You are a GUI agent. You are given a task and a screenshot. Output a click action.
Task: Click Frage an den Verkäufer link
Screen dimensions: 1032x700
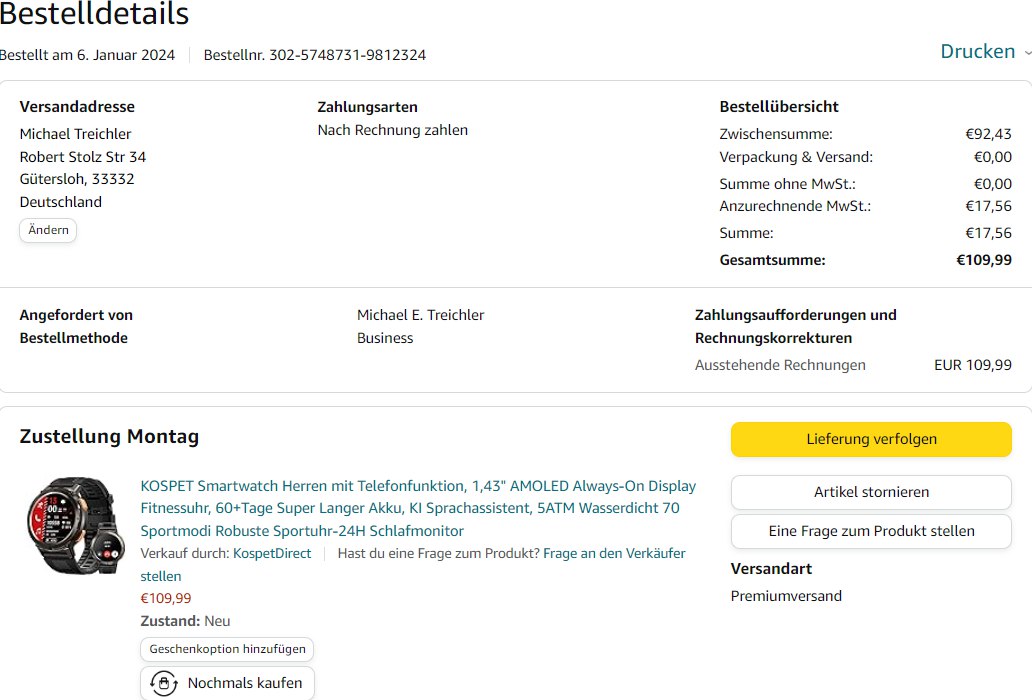614,553
